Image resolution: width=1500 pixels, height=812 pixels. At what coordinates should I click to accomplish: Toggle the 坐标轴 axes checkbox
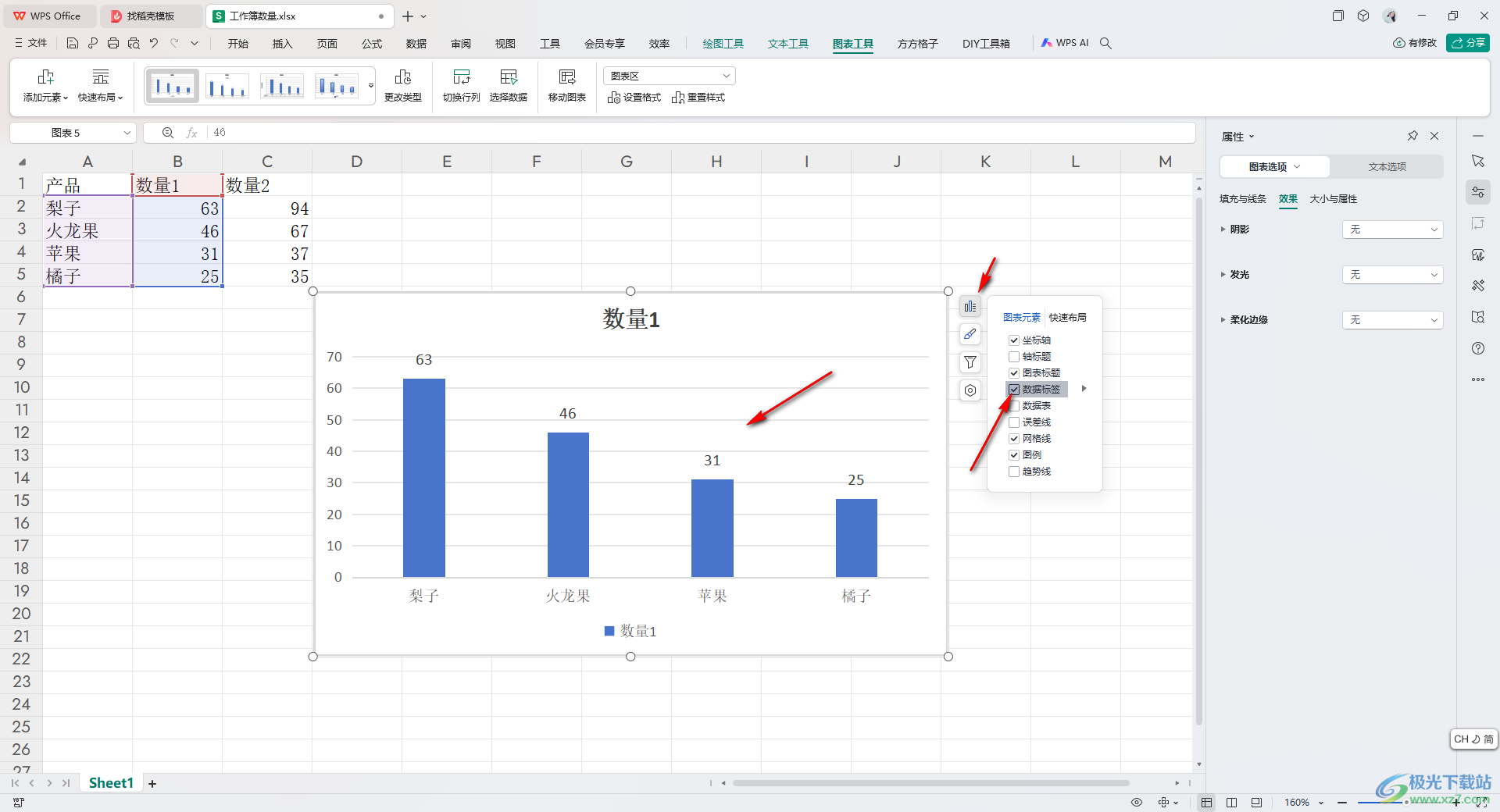[1014, 340]
